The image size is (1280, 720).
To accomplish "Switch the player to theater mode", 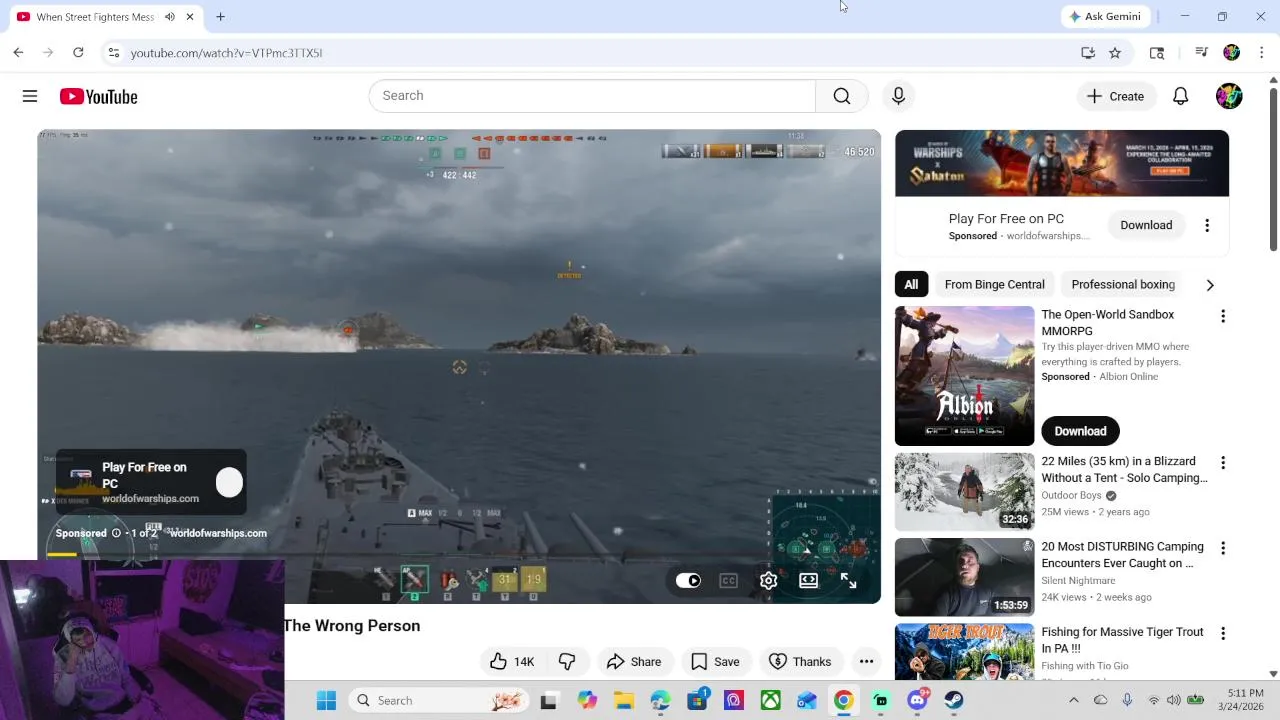I will coord(809,580).
